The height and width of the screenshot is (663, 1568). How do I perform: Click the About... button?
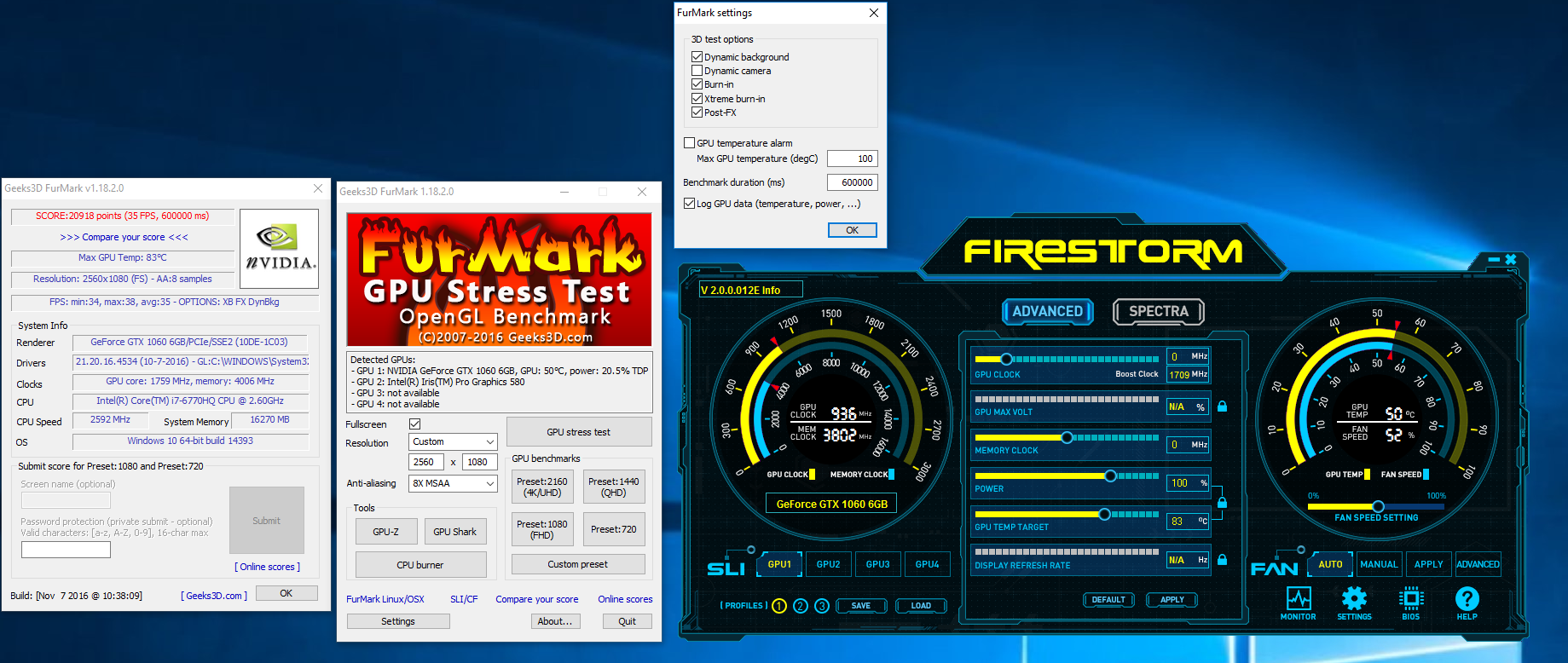[555, 621]
